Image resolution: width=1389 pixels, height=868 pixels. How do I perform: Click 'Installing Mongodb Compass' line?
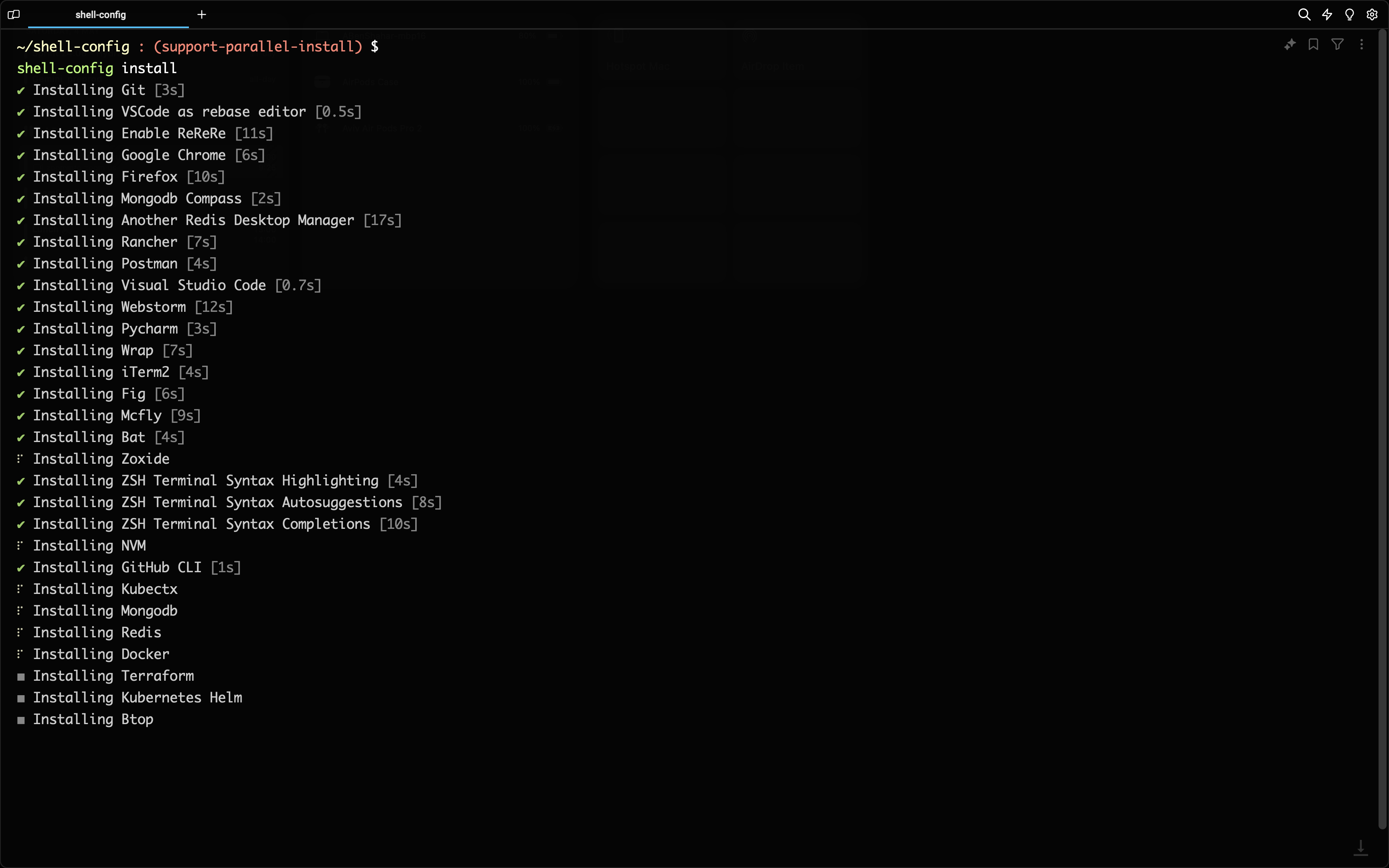pyautogui.click(x=149, y=199)
